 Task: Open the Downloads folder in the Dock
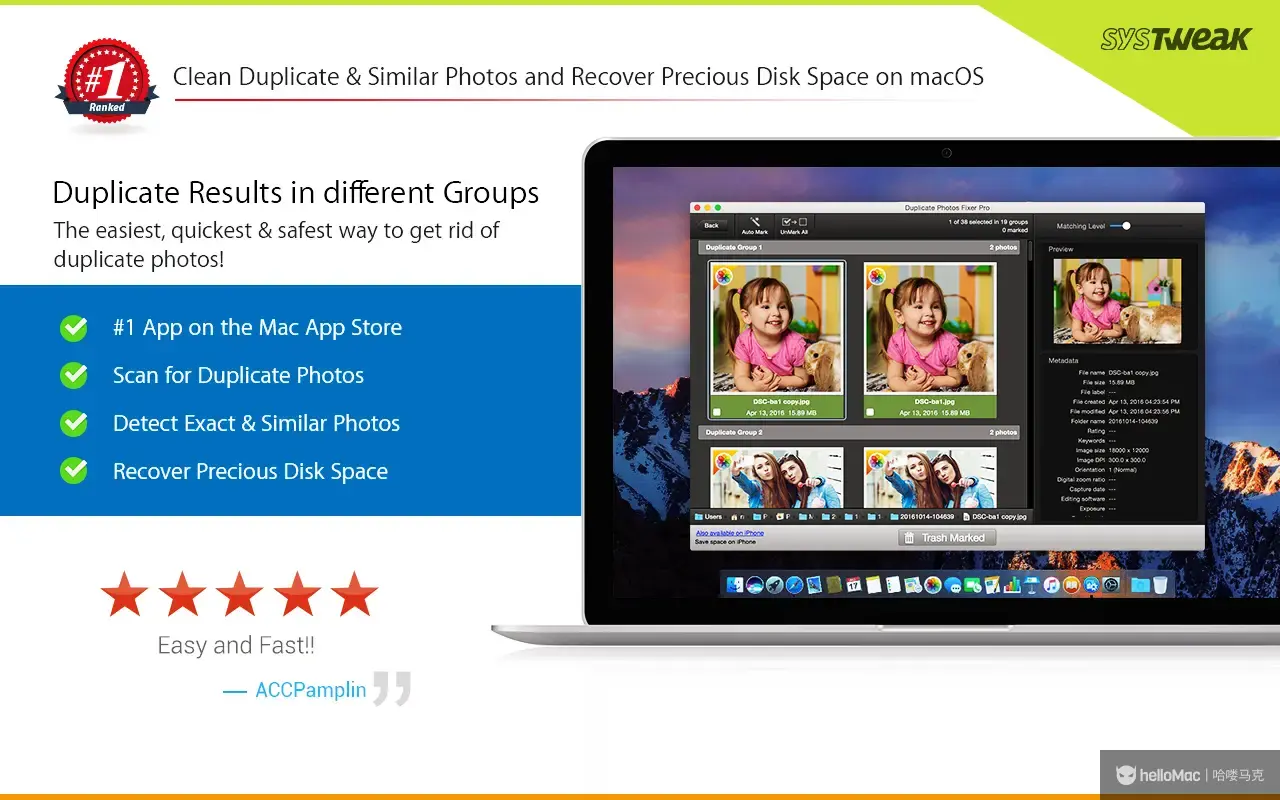click(1139, 585)
